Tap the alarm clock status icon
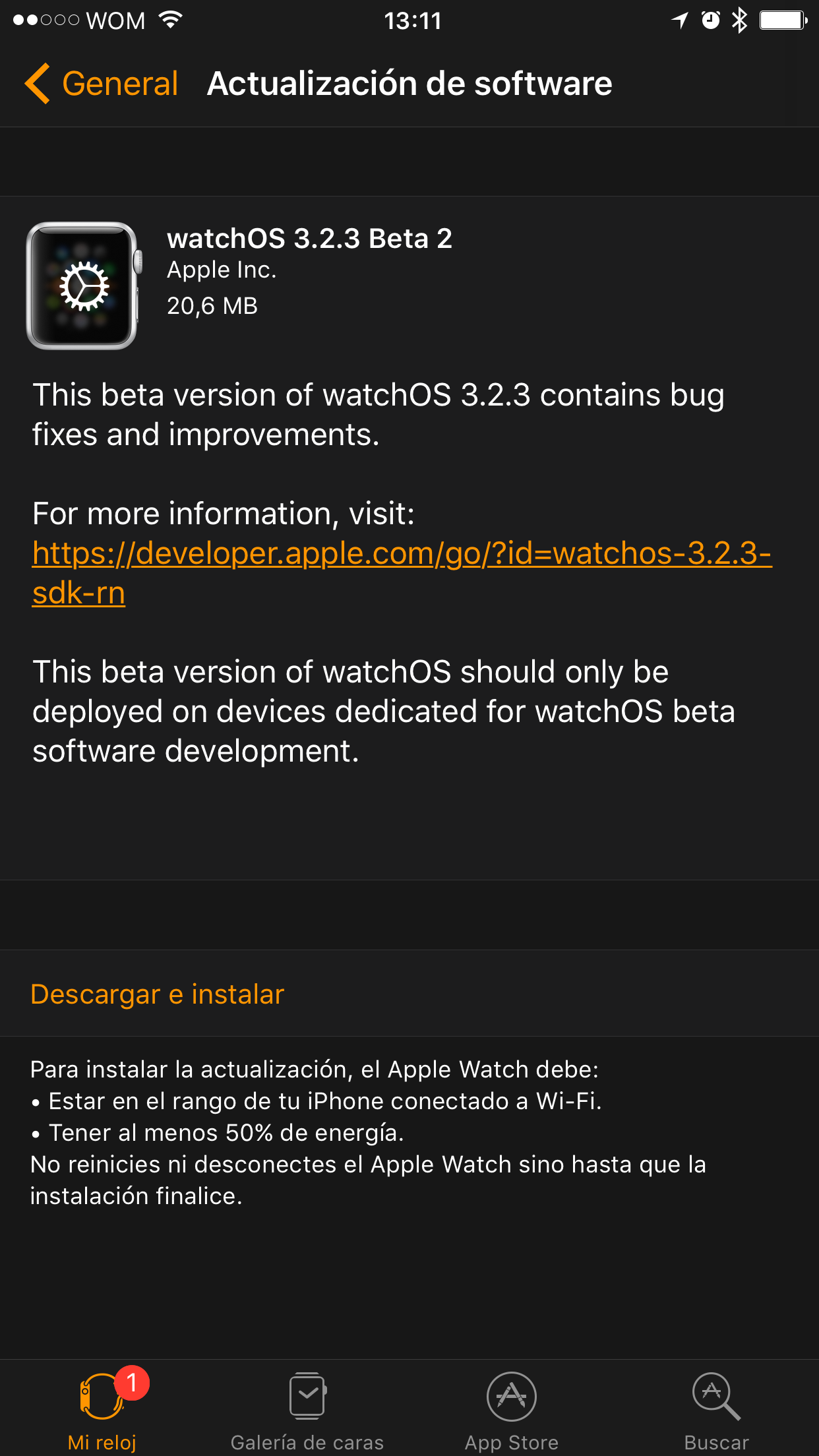This screenshot has width=819, height=1456. 710,20
